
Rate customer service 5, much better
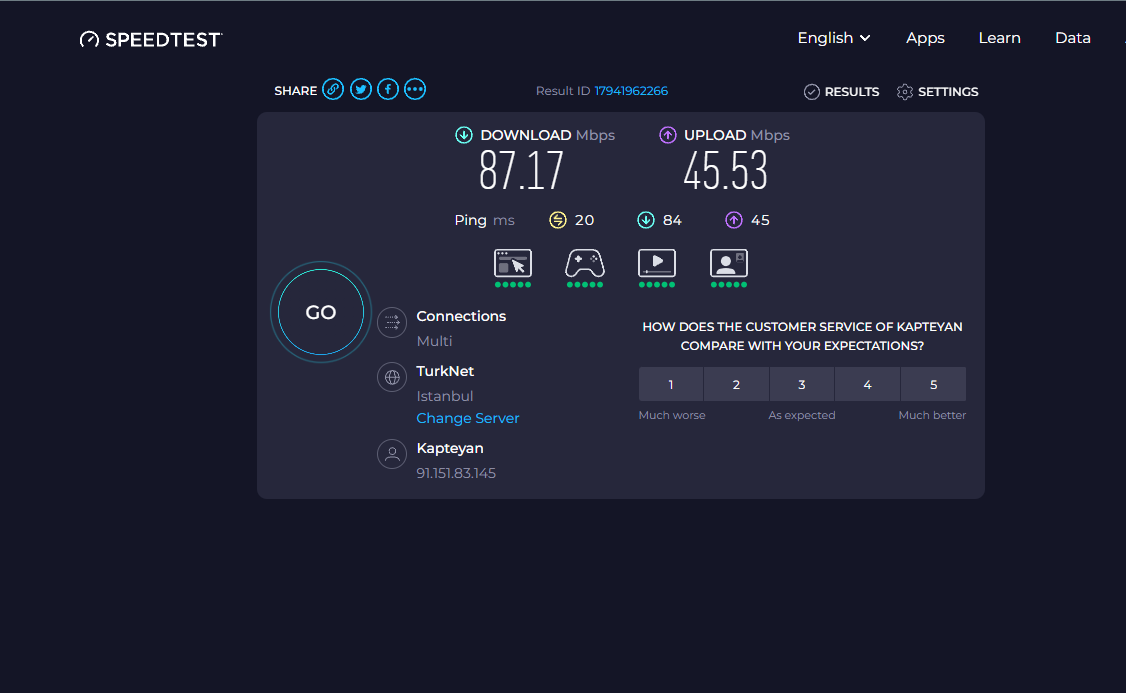click(x=934, y=384)
